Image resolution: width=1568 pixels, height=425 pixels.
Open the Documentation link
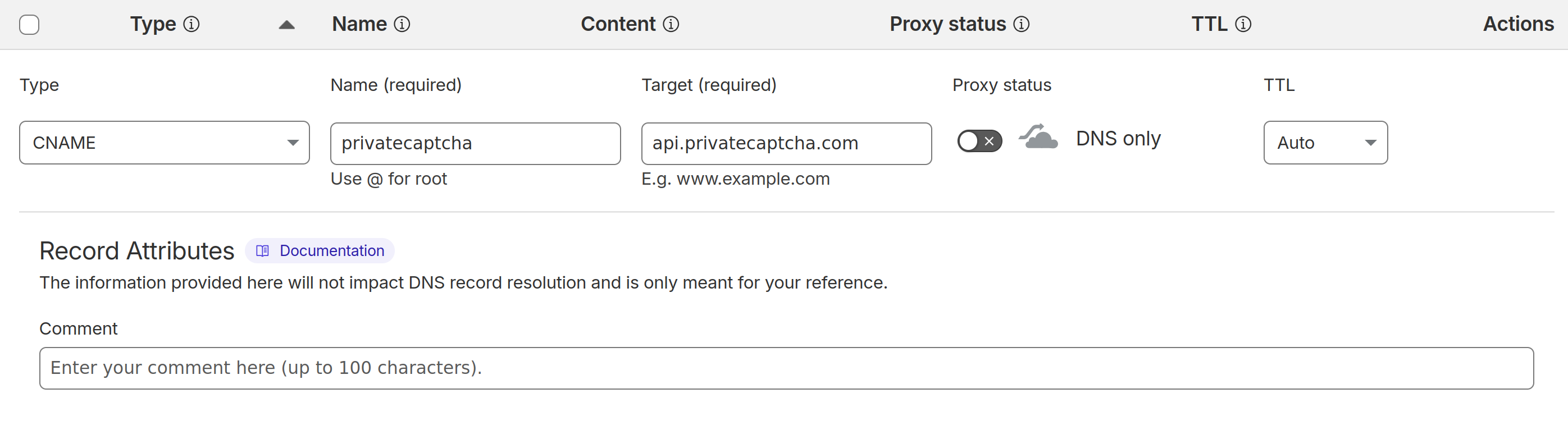[332, 250]
